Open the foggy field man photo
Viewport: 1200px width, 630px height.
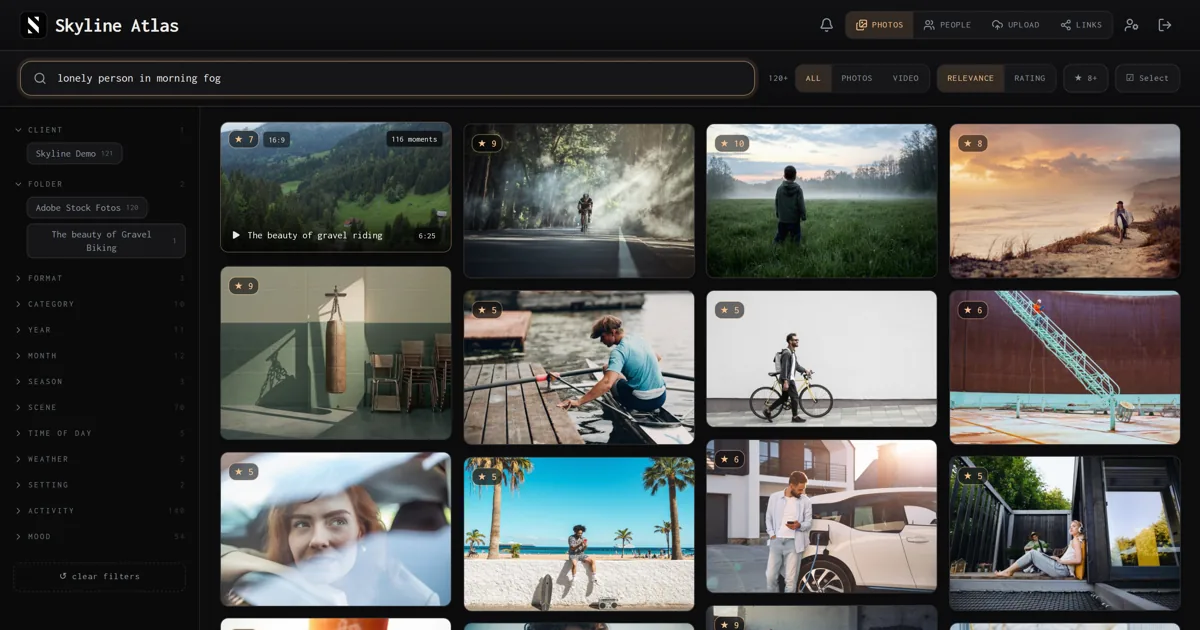coord(822,201)
